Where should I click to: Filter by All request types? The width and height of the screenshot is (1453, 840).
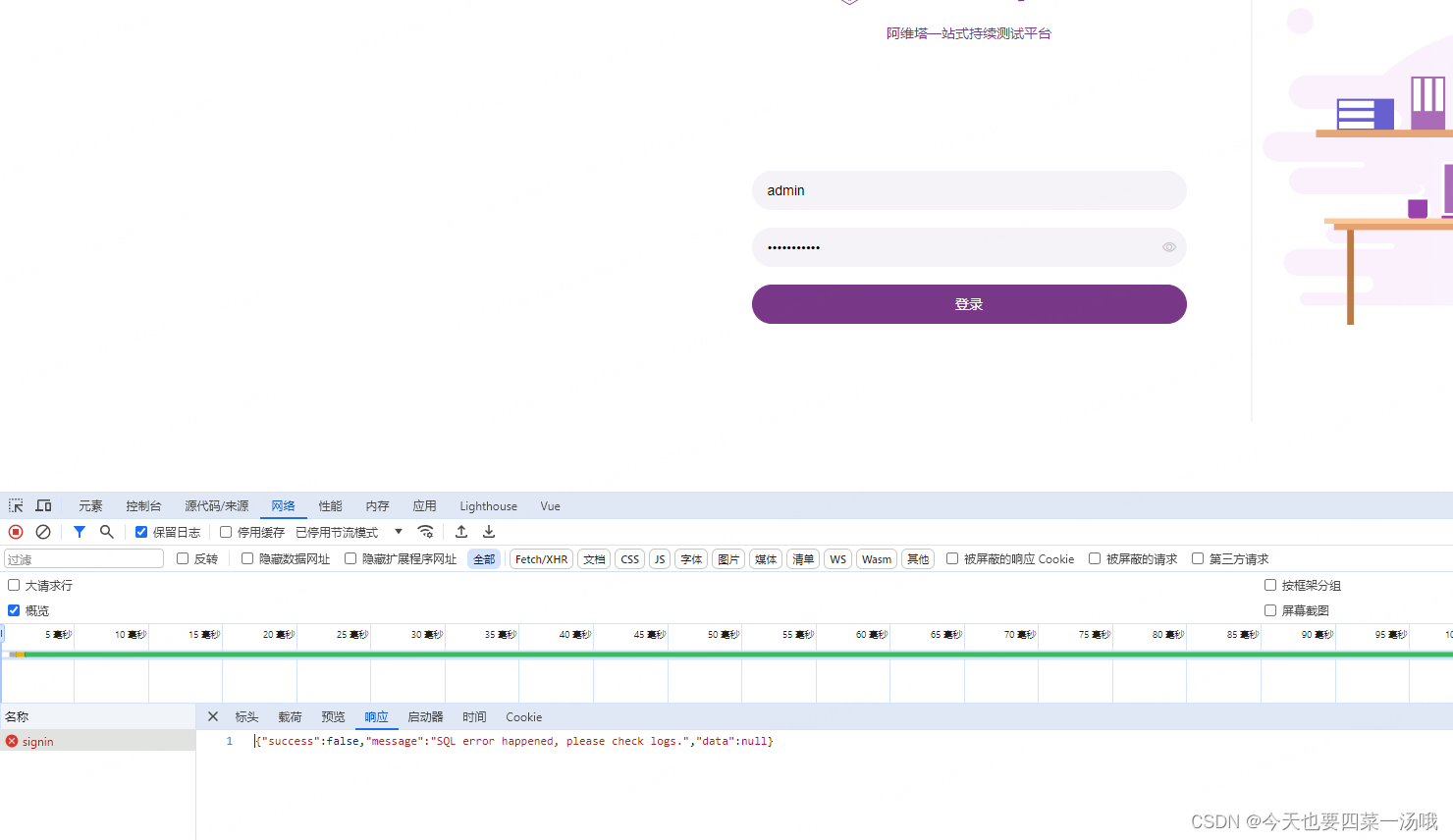click(x=484, y=559)
